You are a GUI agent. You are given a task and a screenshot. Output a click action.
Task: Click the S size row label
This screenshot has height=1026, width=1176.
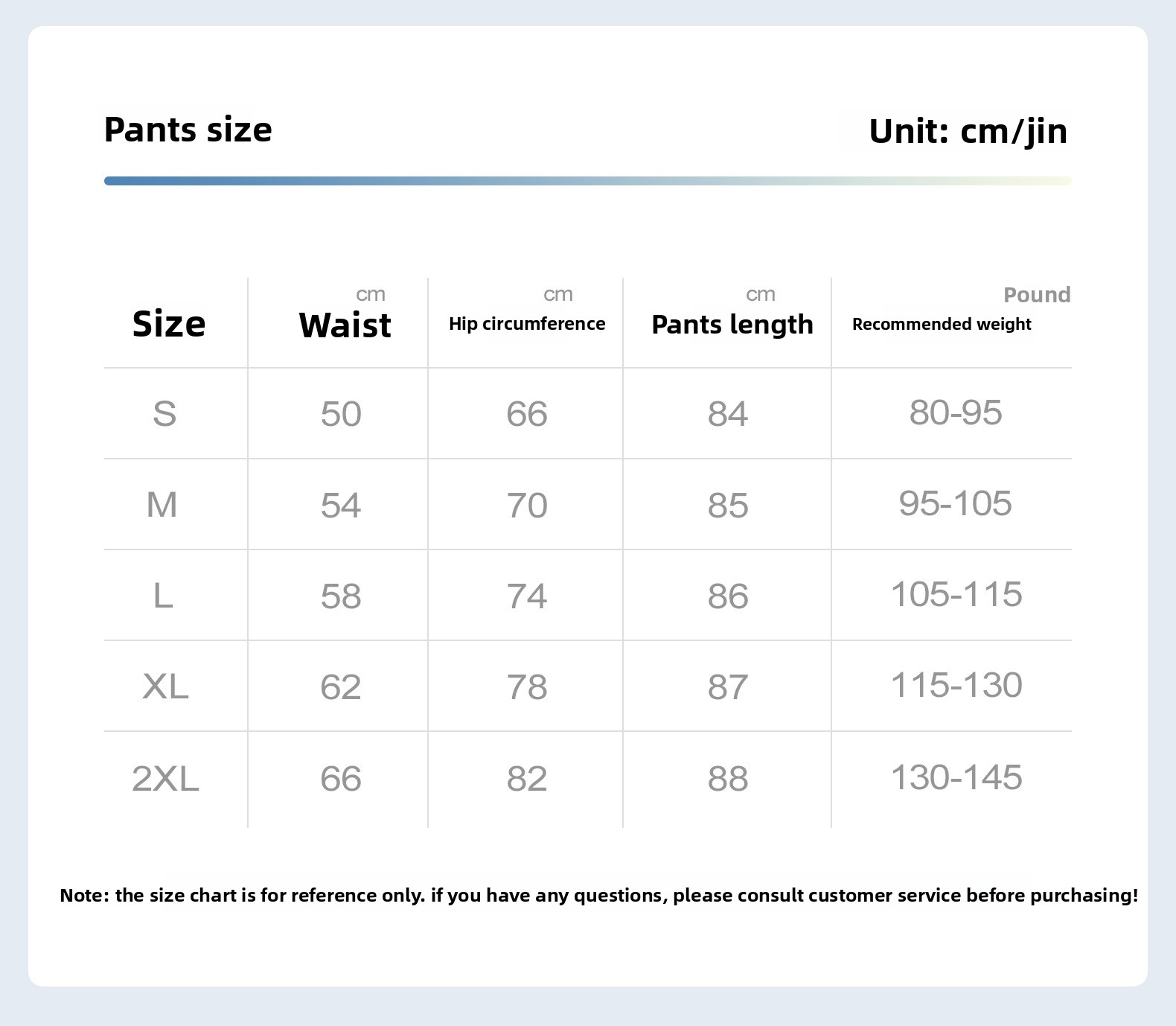(164, 414)
